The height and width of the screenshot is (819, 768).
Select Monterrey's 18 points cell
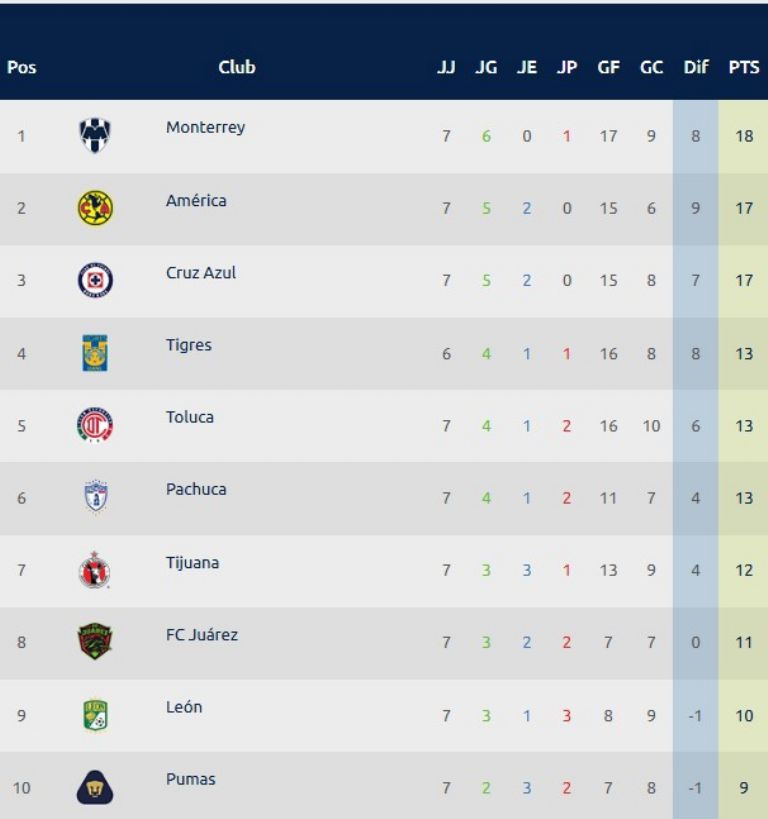[743, 136]
